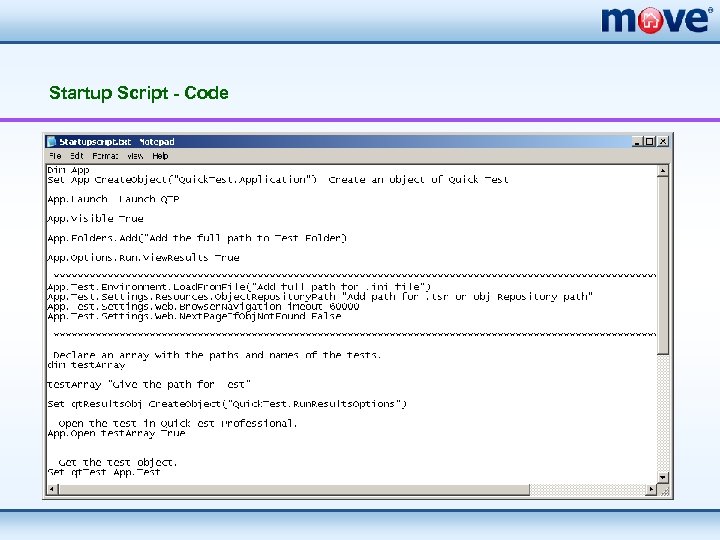Click the 'App.Options.Run.ViewResults True' line
Viewport: 720px width, 540px height.
[x=143, y=258]
